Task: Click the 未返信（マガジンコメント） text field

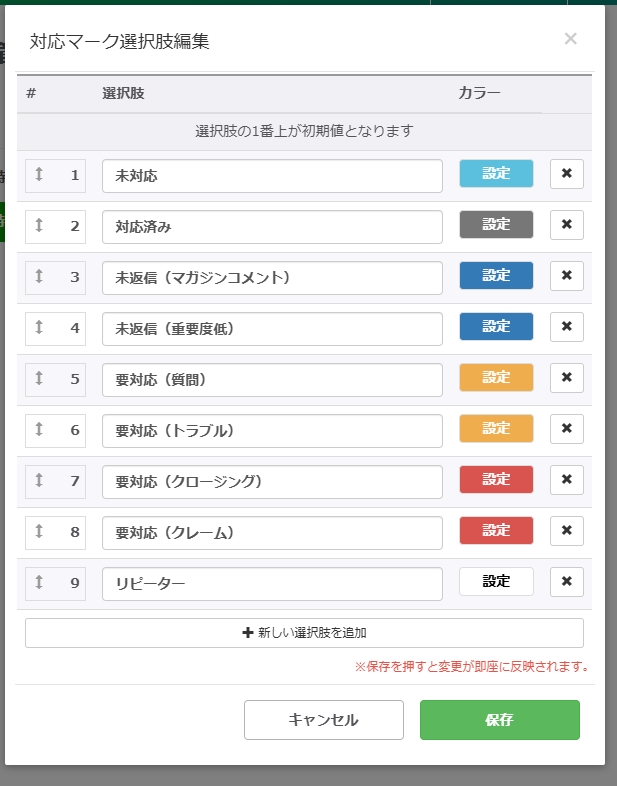Action: coord(272,277)
